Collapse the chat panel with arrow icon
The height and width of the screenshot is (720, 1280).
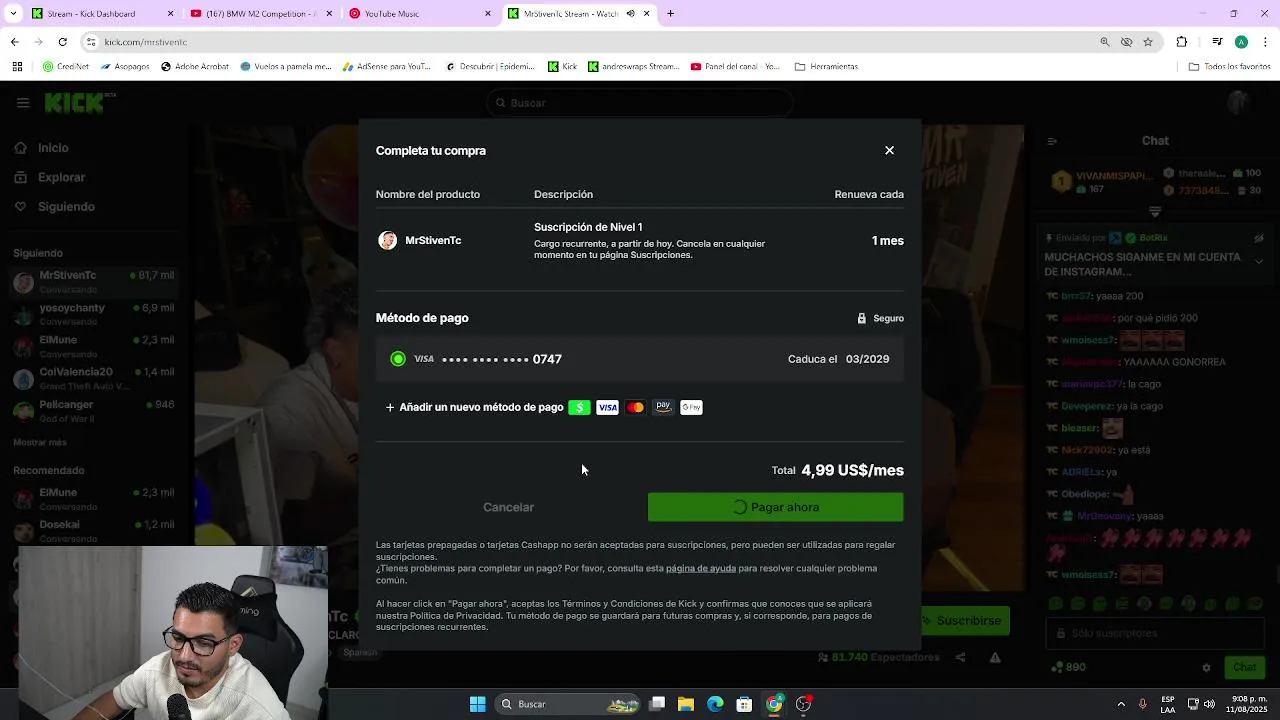[x=1052, y=141]
